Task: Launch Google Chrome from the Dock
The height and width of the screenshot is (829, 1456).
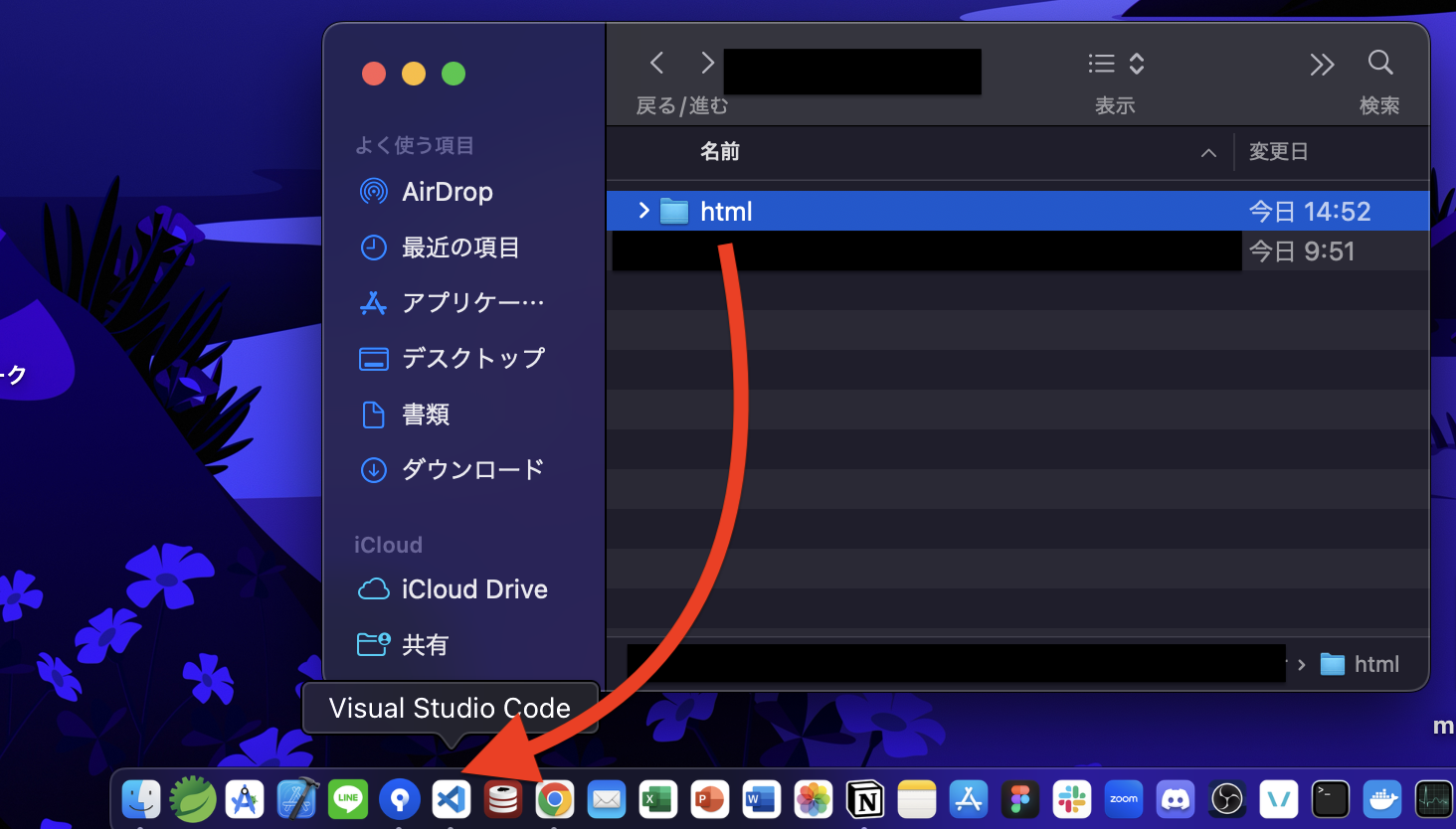Action: click(554, 799)
